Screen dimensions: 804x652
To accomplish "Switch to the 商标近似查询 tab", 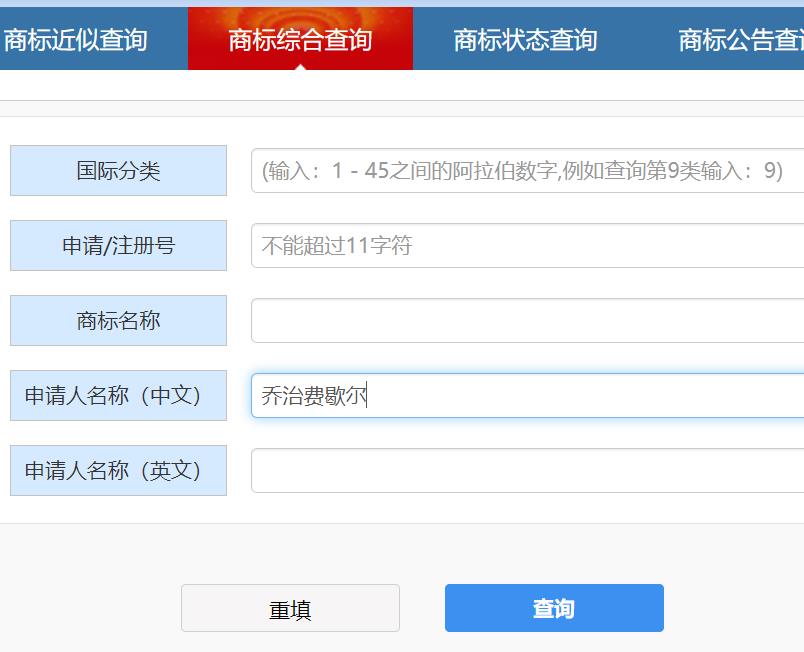I will [75, 39].
